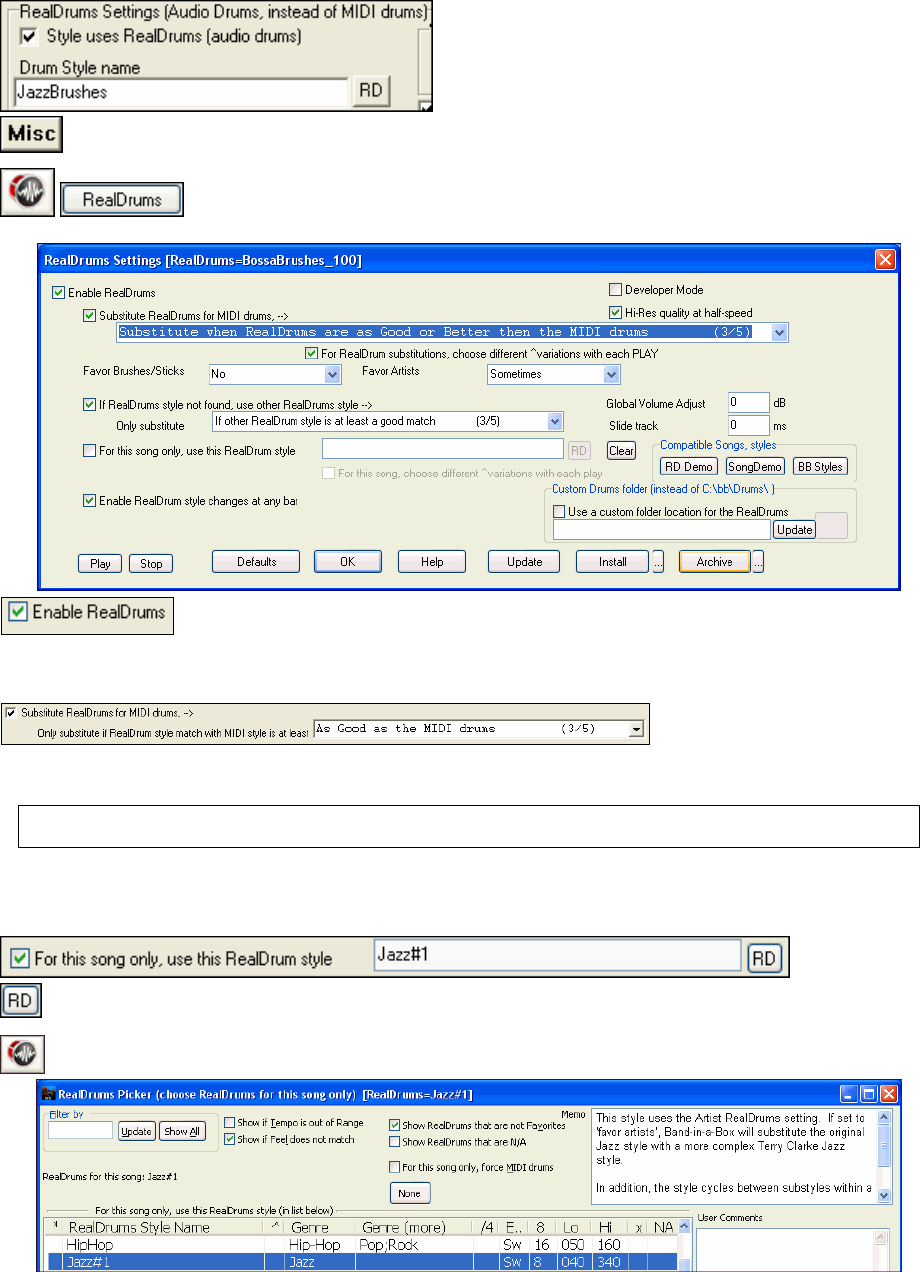
Task: Click Update button in Custom Drums folder group
Action: tap(795, 530)
